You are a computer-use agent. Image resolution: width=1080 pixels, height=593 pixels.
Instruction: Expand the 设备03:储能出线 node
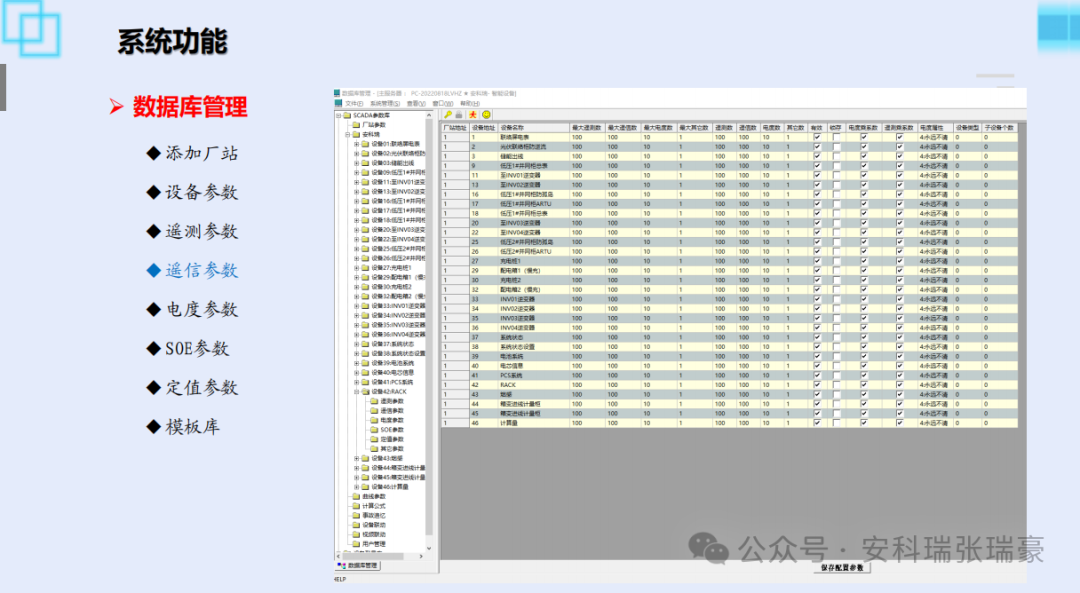point(357,163)
